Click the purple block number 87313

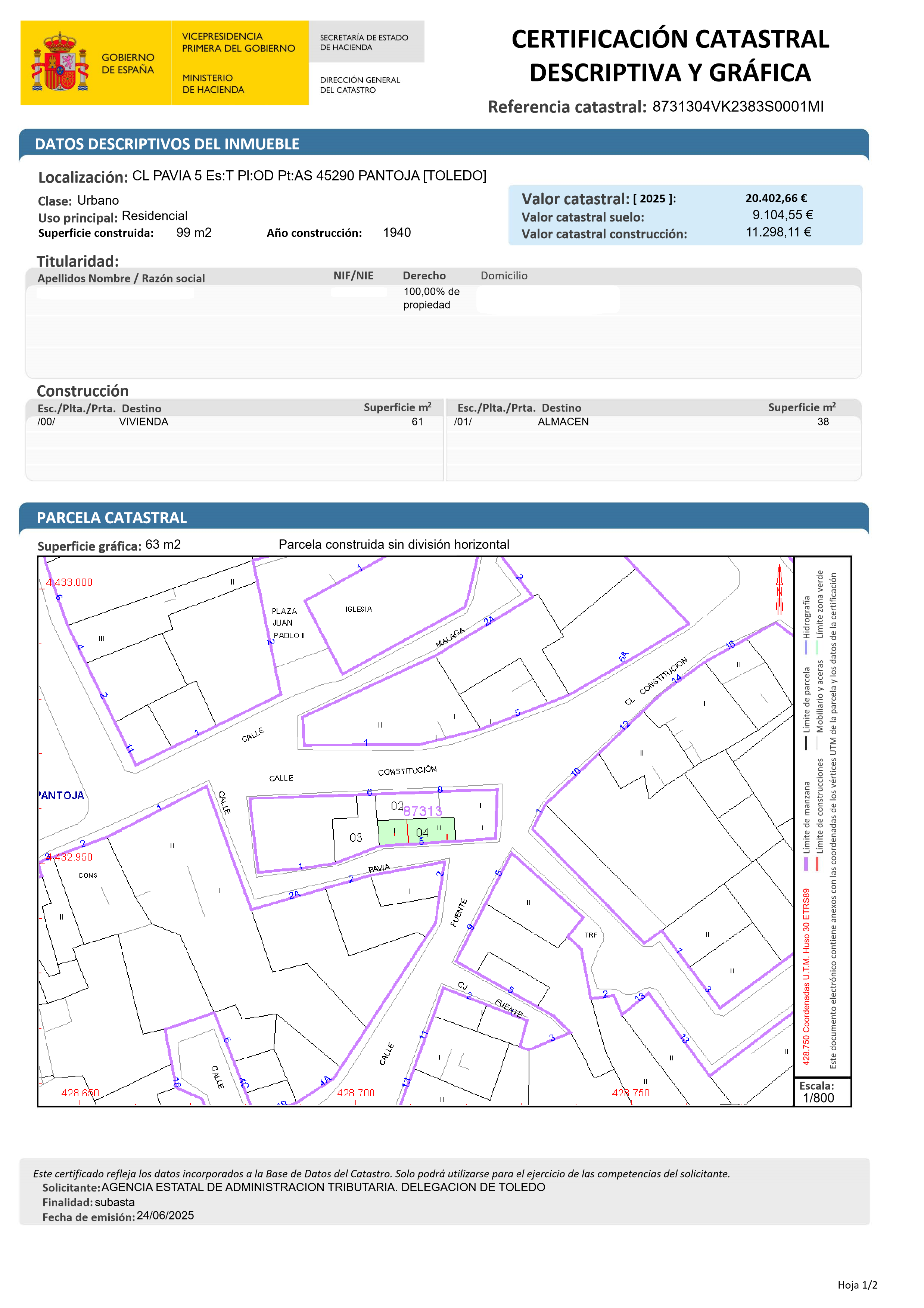pos(423,811)
